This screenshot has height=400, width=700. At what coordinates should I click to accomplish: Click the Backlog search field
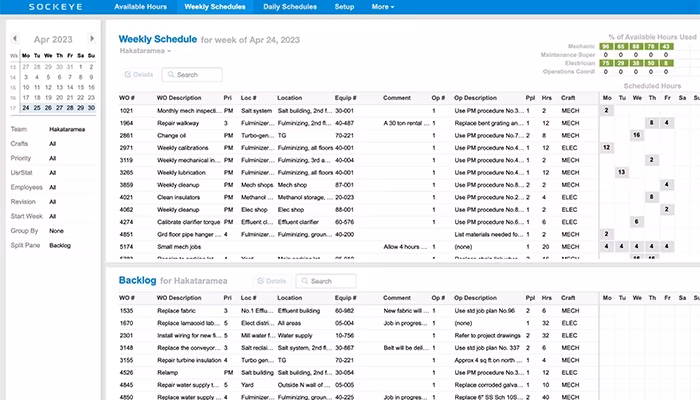click(x=326, y=281)
